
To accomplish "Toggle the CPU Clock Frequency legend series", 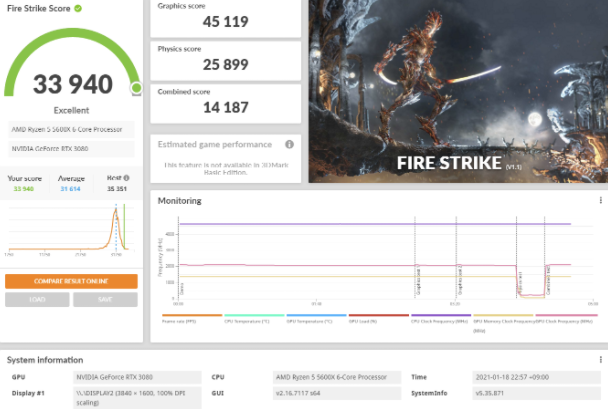I will point(439,321).
